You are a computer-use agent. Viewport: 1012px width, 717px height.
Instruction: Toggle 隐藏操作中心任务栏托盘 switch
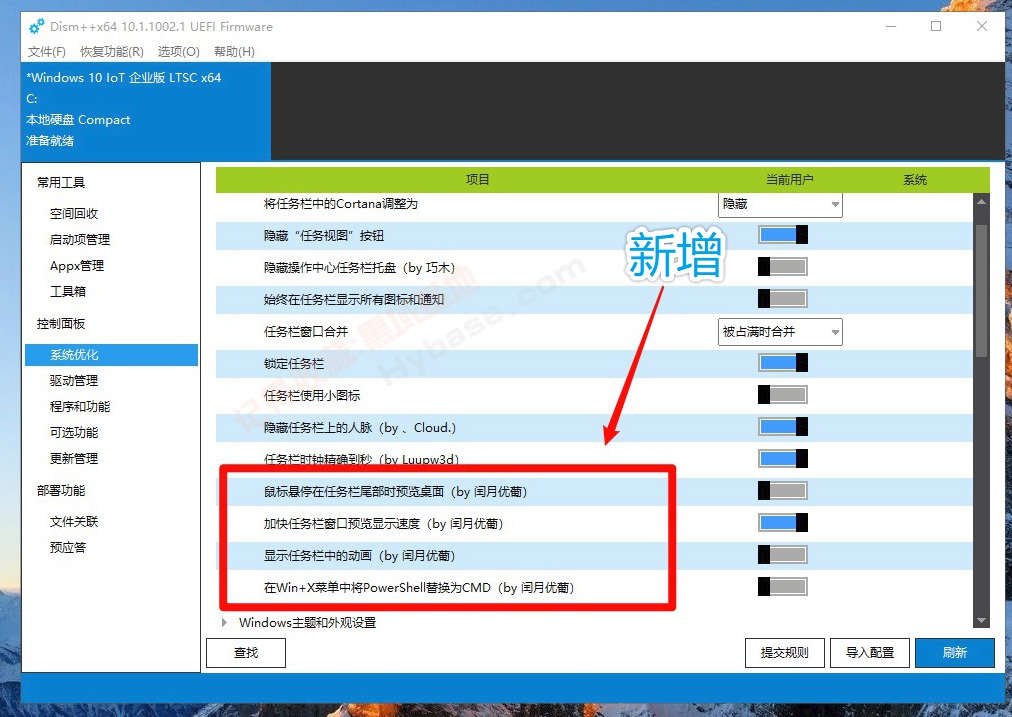coord(783,267)
